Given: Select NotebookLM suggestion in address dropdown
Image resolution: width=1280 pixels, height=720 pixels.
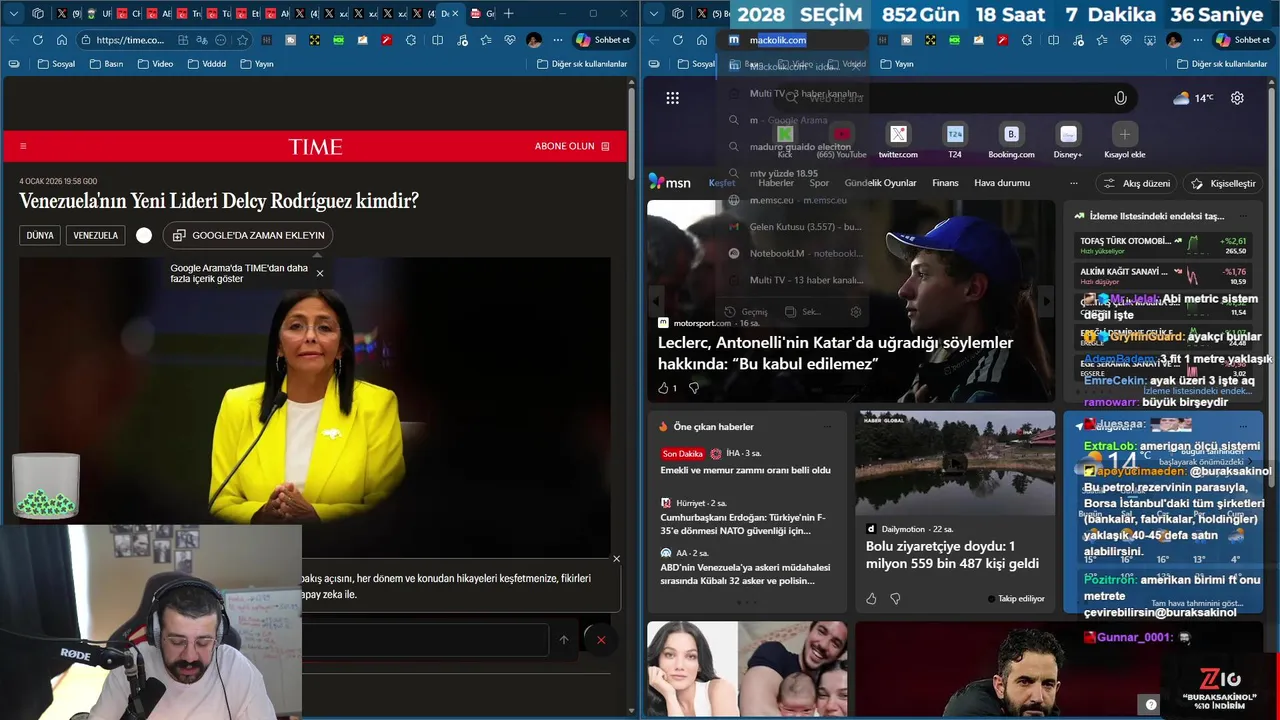Looking at the screenshot, I should 793,253.
